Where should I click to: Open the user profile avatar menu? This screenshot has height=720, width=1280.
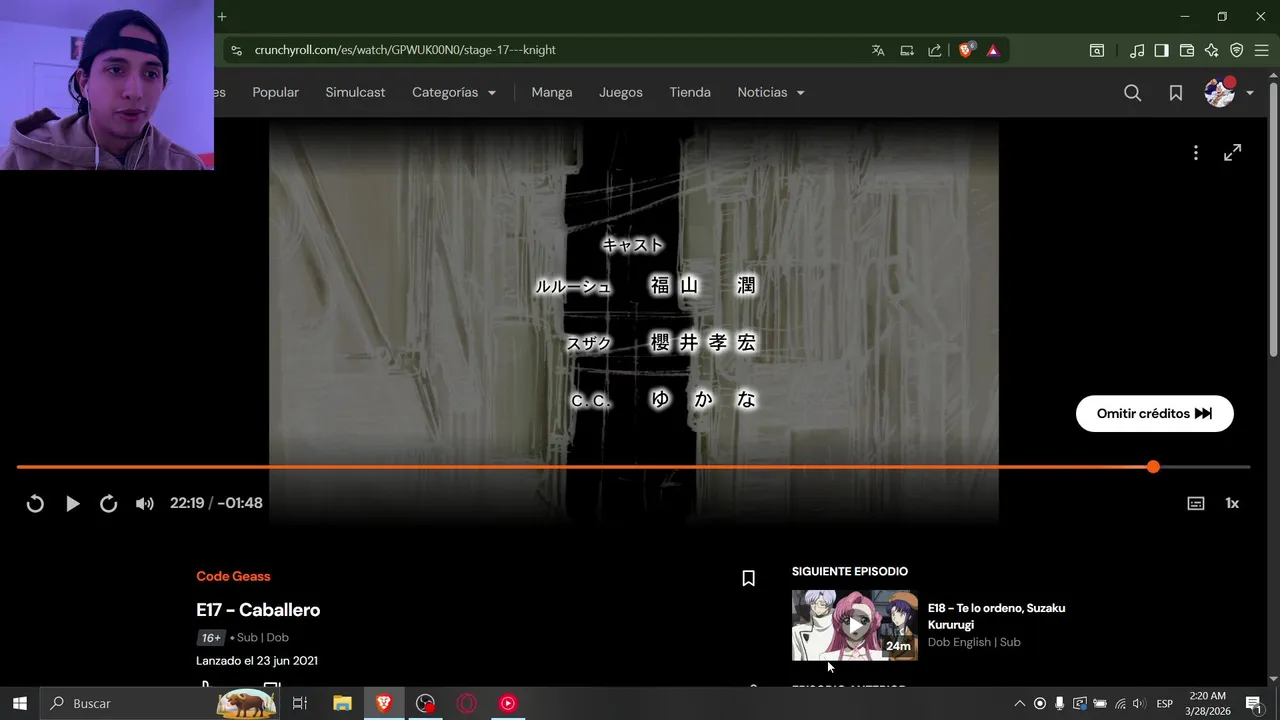pos(1220,92)
